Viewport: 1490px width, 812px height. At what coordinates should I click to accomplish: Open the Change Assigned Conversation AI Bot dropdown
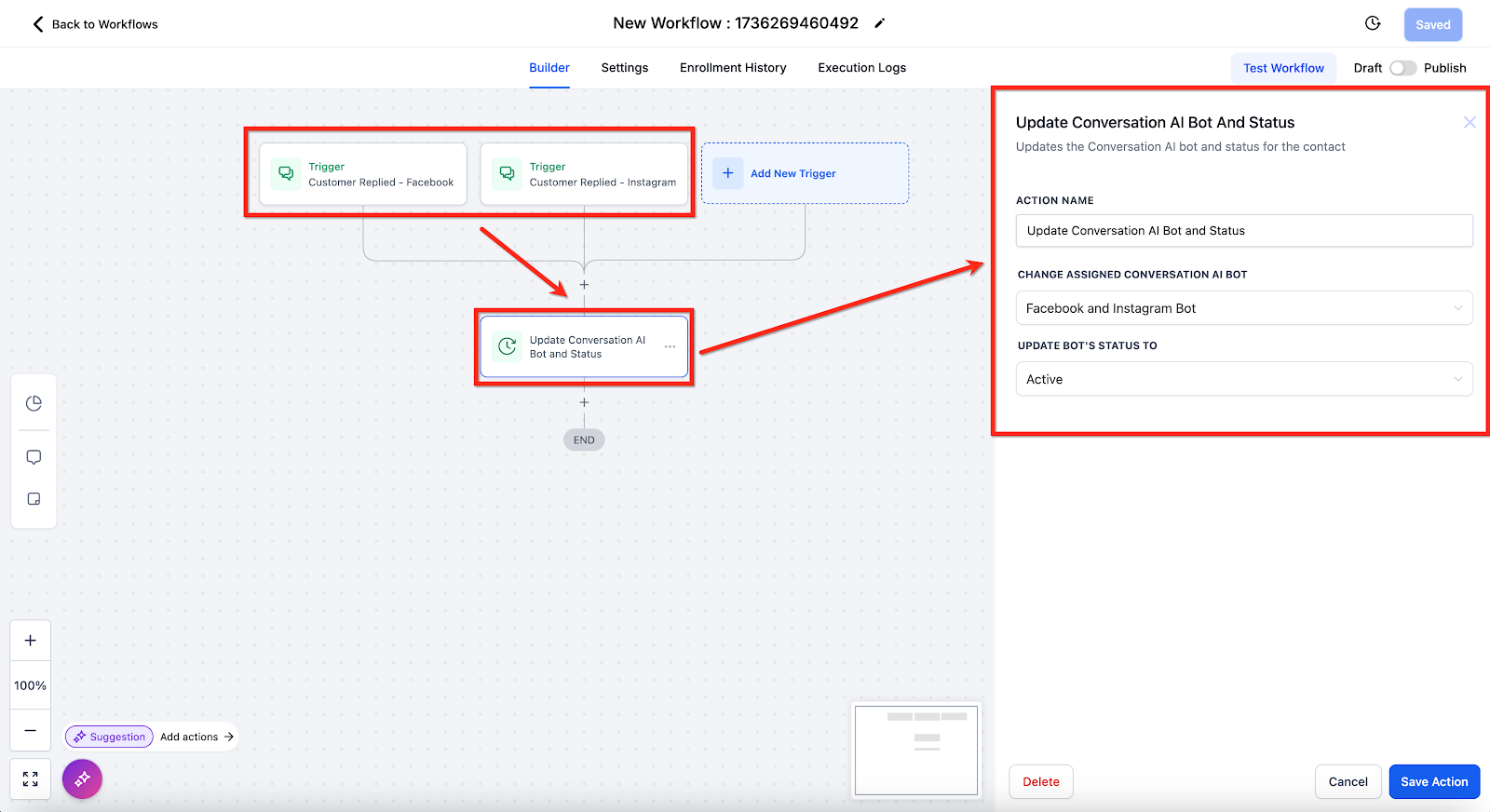tap(1244, 308)
